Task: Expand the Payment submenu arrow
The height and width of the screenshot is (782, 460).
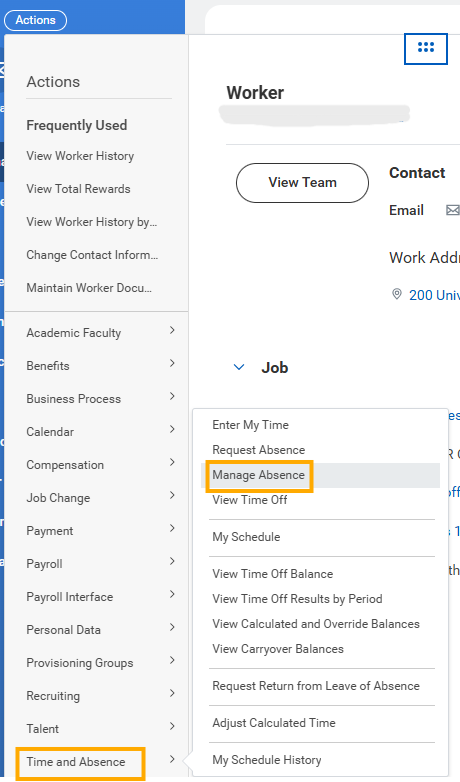Action: pos(172,528)
